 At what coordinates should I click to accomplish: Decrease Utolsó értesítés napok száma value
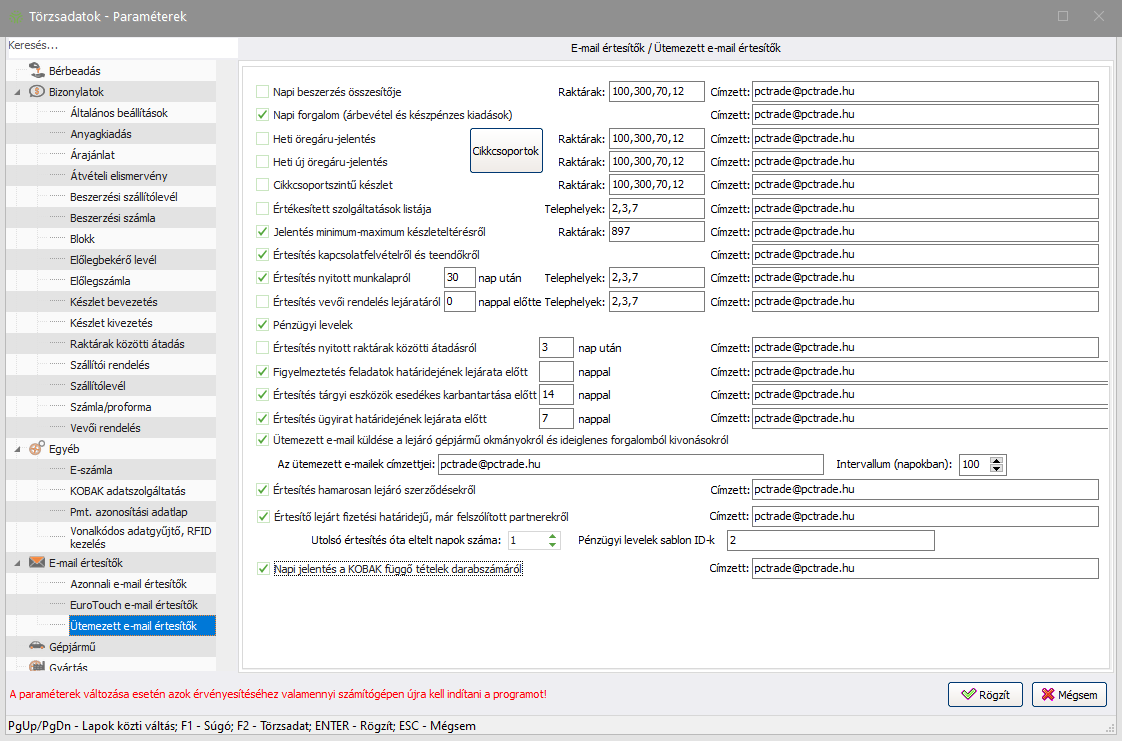[551, 545]
